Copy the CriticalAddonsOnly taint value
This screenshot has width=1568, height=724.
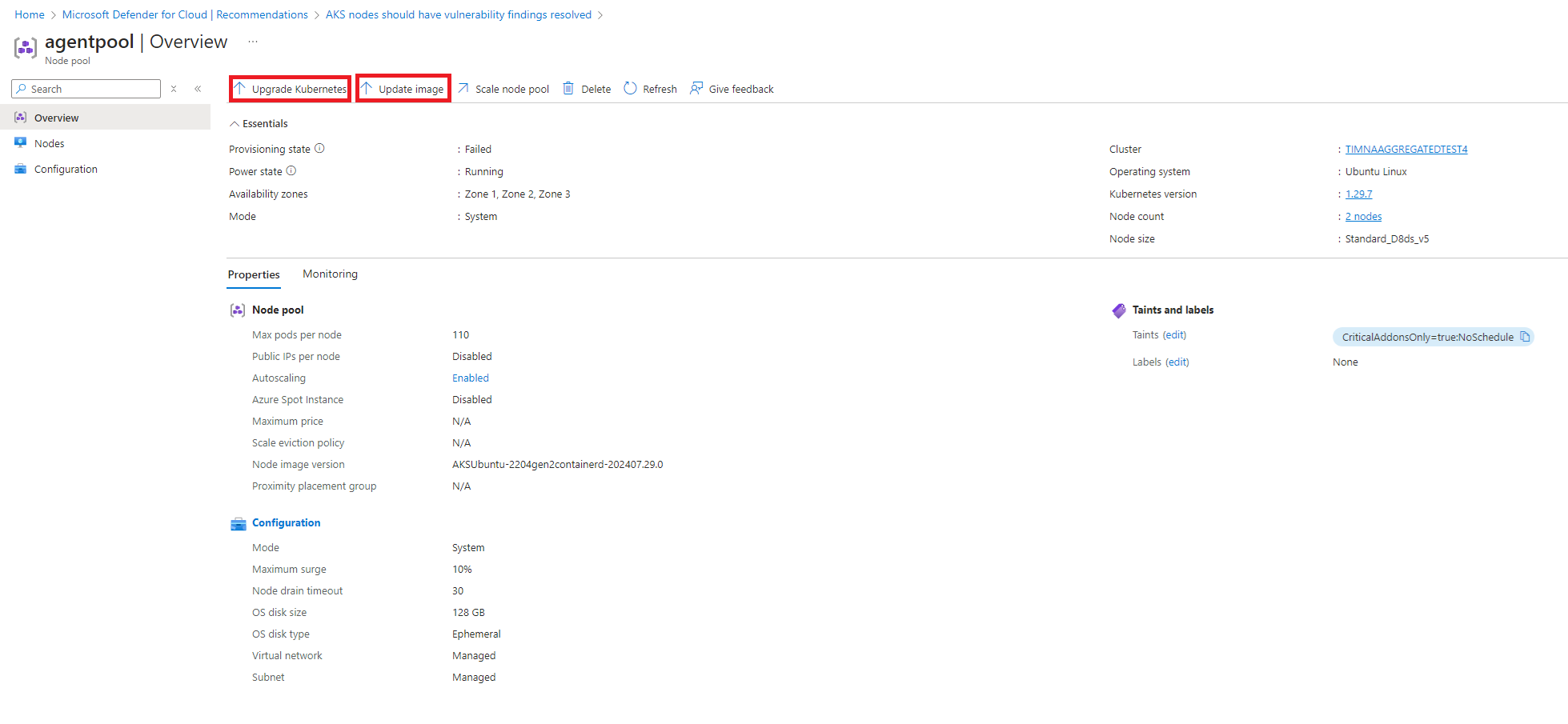click(x=1525, y=337)
